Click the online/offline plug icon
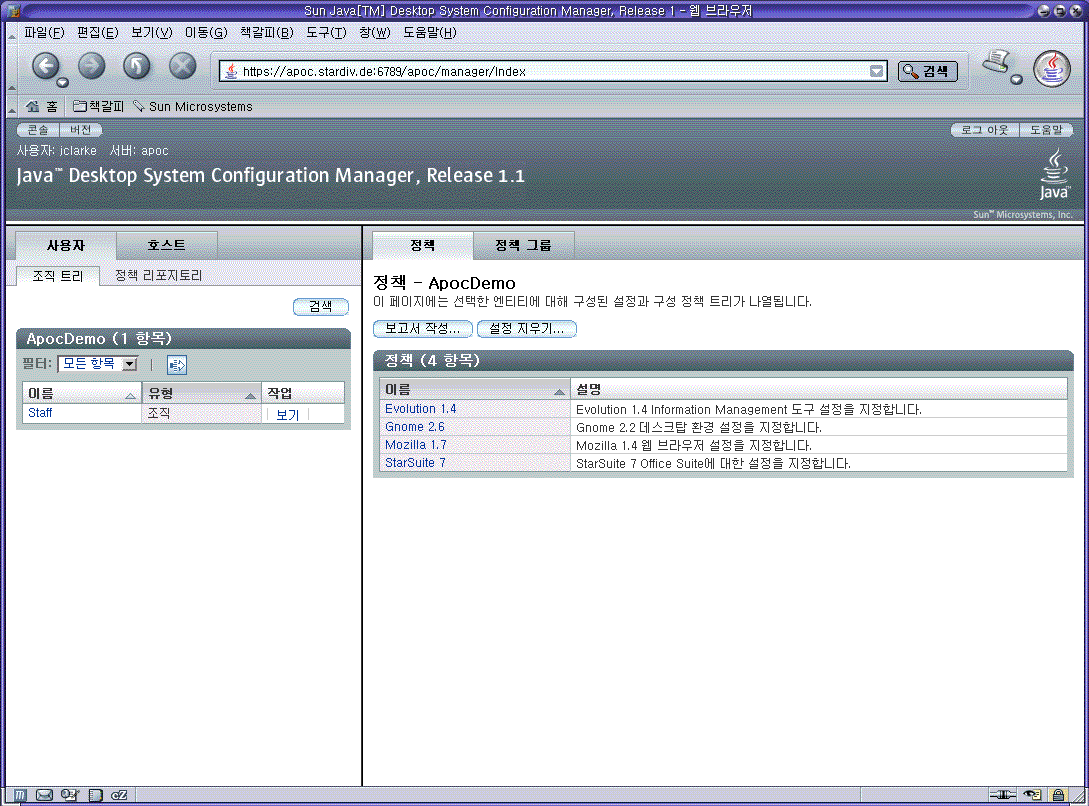 tap(1002, 795)
